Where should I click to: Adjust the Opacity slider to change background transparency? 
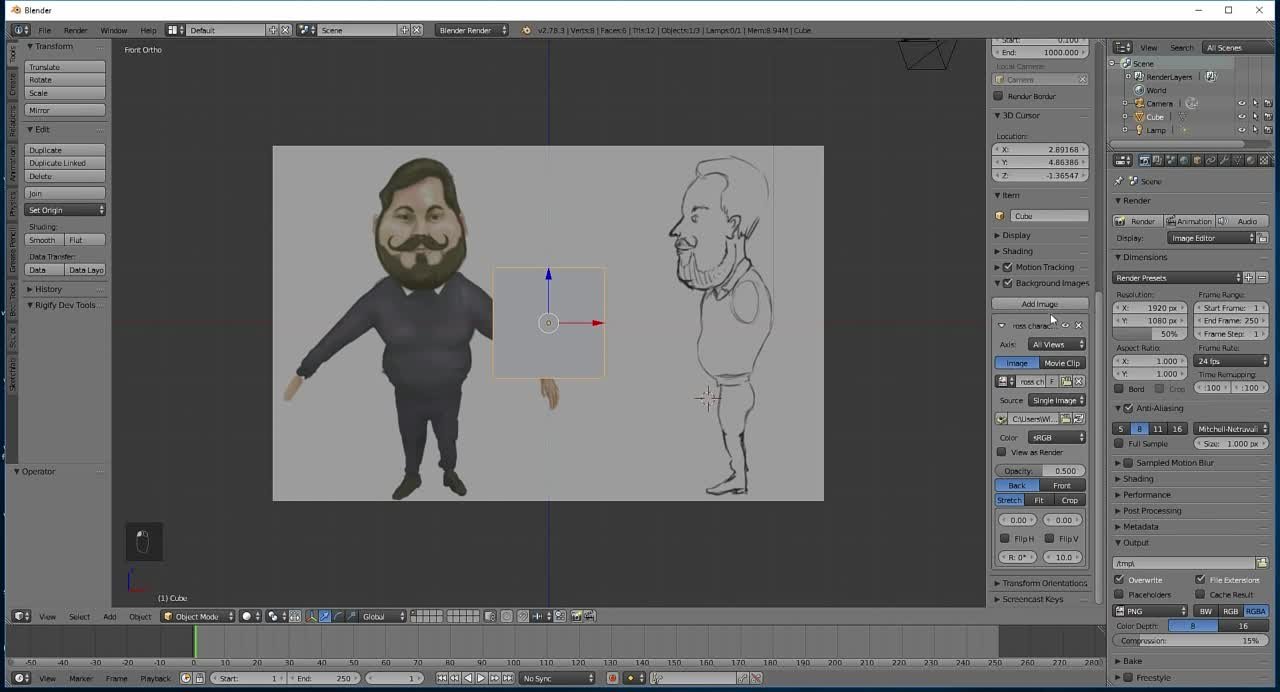[1040, 470]
